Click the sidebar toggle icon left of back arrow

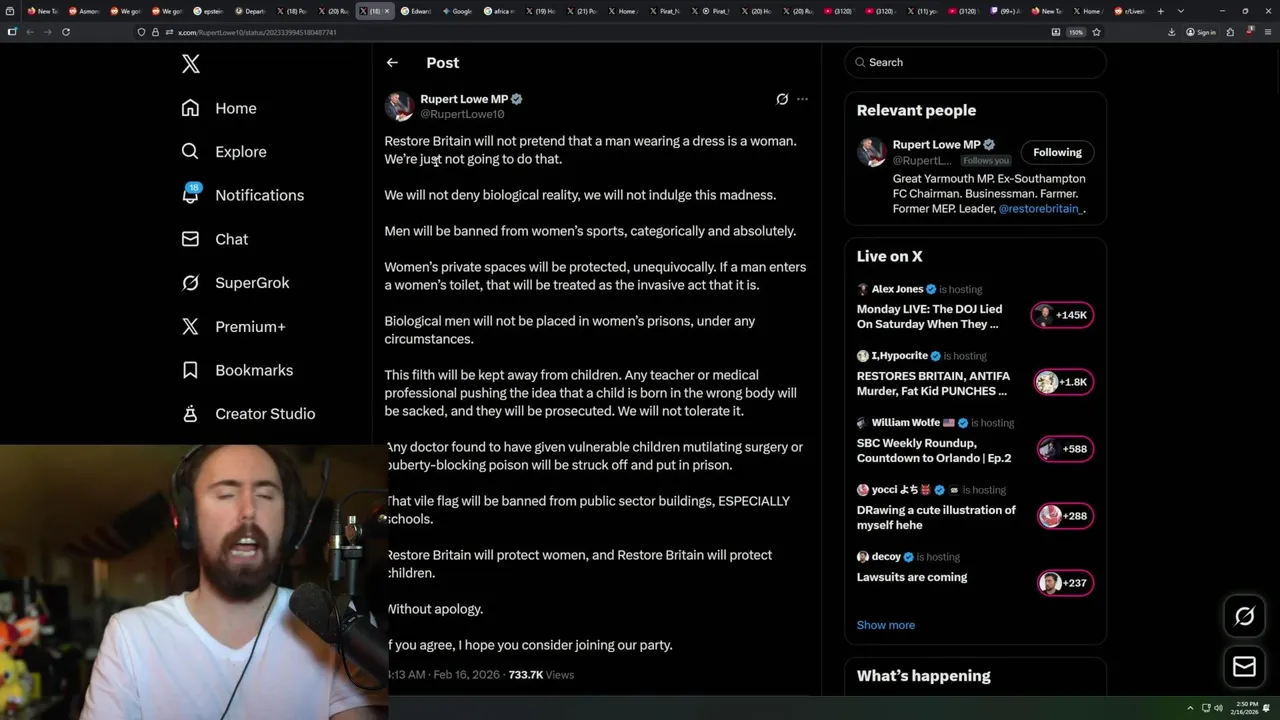[x=12, y=32]
